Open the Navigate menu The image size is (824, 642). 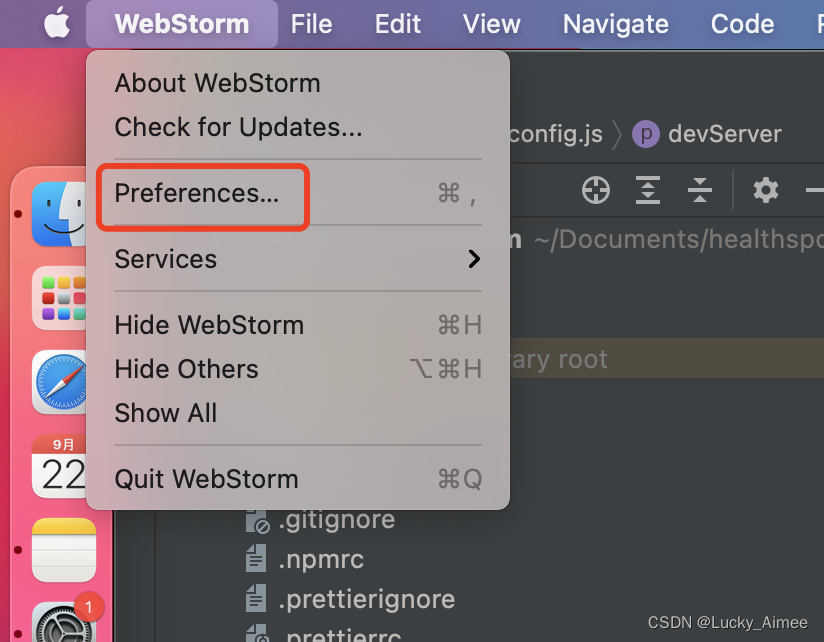(615, 23)
